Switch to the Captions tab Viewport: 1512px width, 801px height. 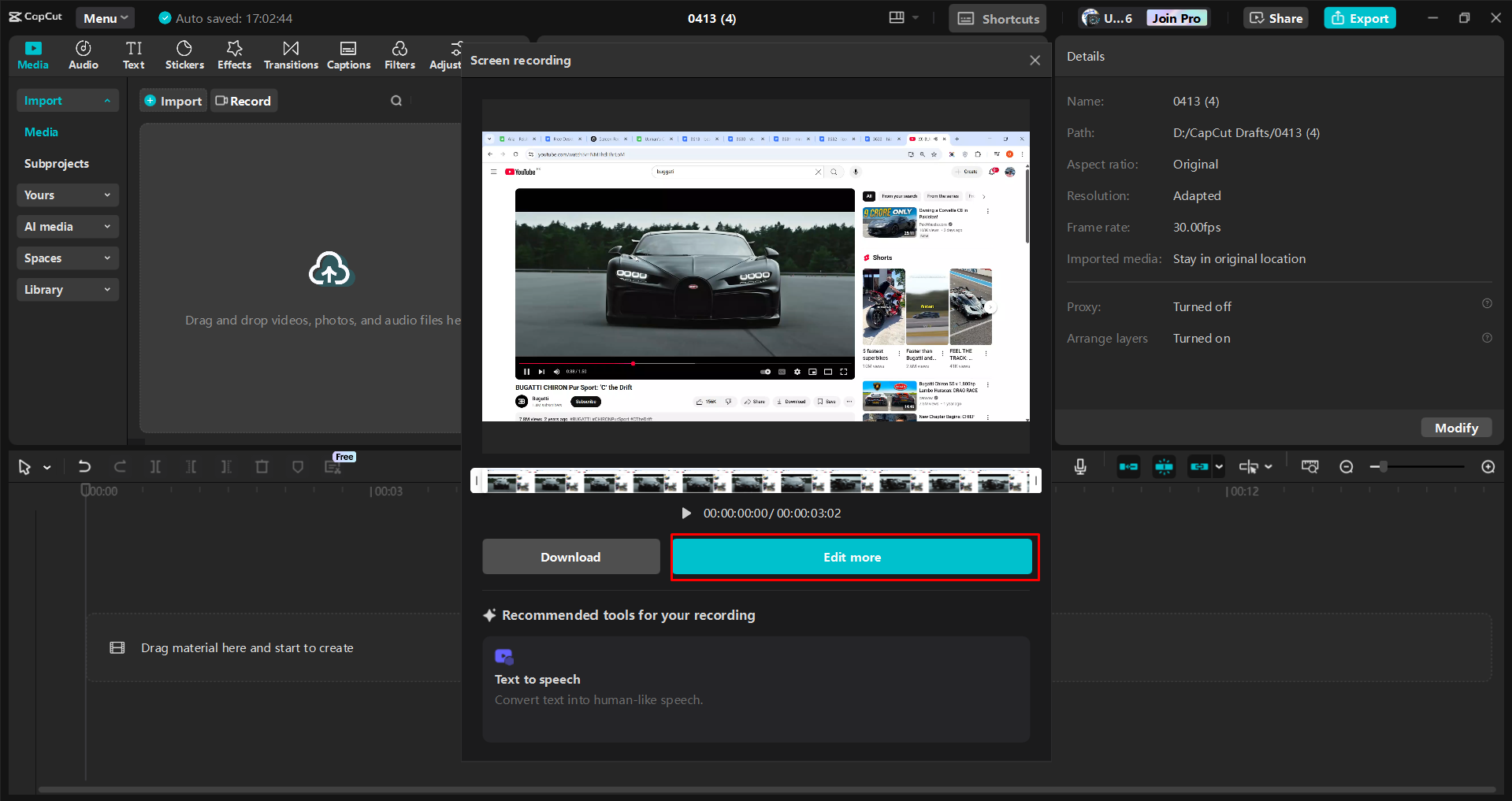(x=348, y=55)
